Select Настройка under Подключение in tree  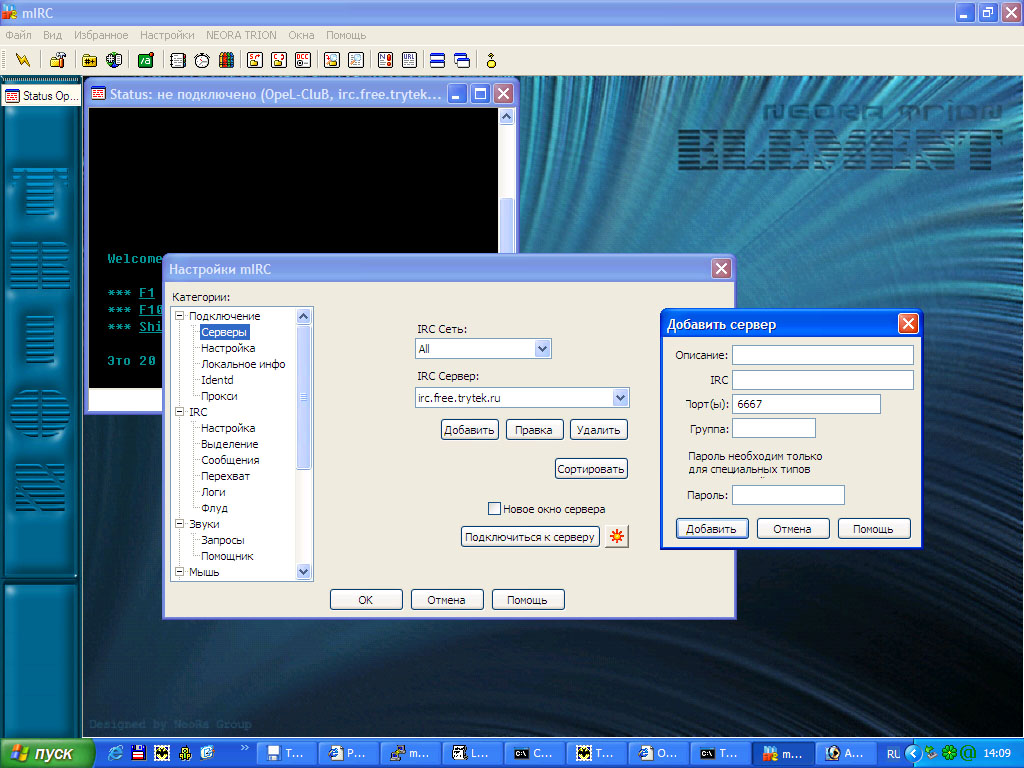(x=228, y=348)
